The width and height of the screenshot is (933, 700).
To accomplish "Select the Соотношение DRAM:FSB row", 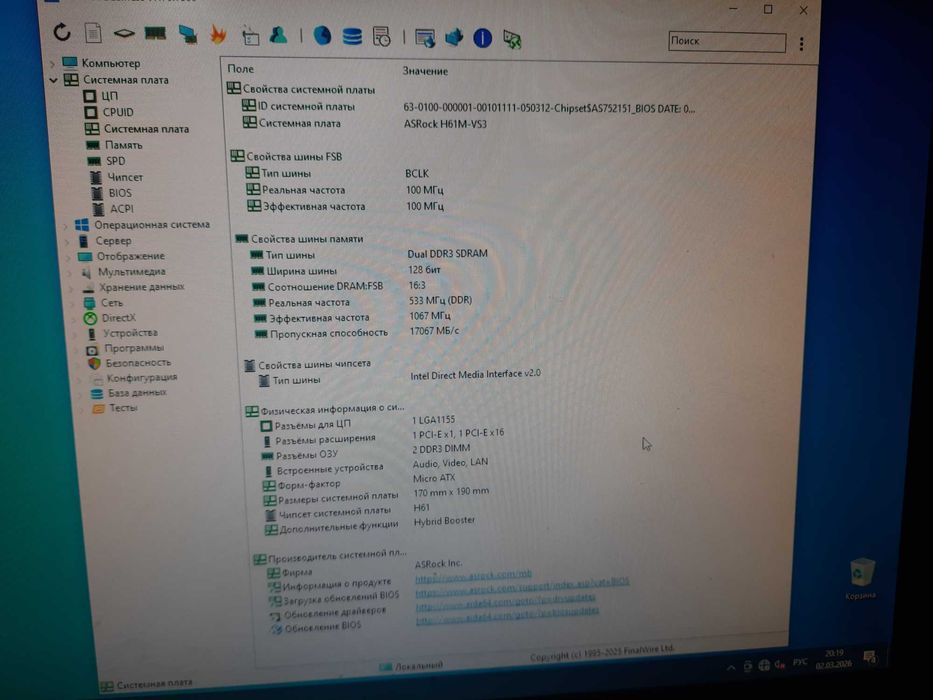I will point(338,286).
